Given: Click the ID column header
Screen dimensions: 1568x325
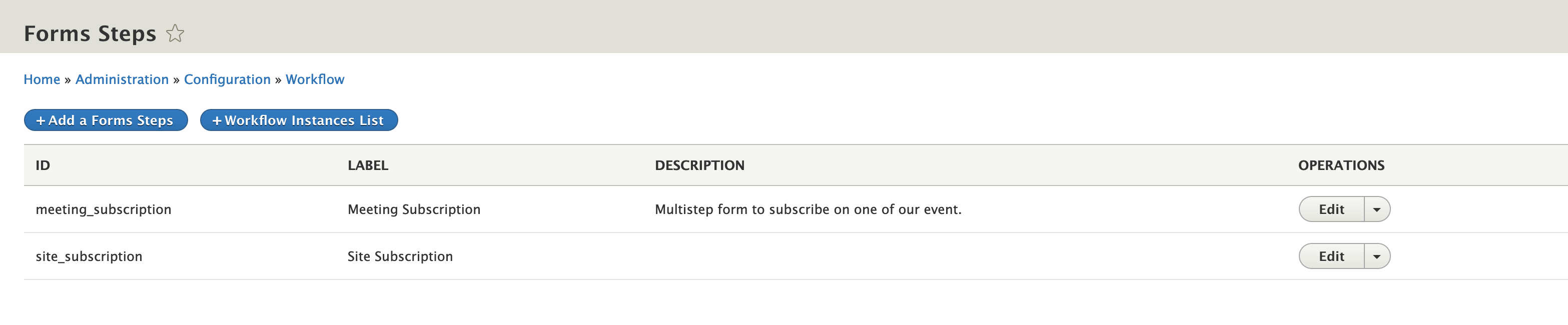Looking at the screenshot, I should point(43,165).
